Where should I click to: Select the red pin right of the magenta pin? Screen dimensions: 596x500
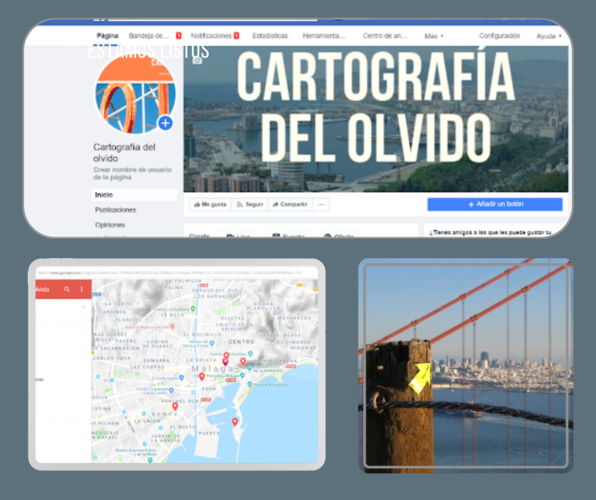(x=243, y=361)
